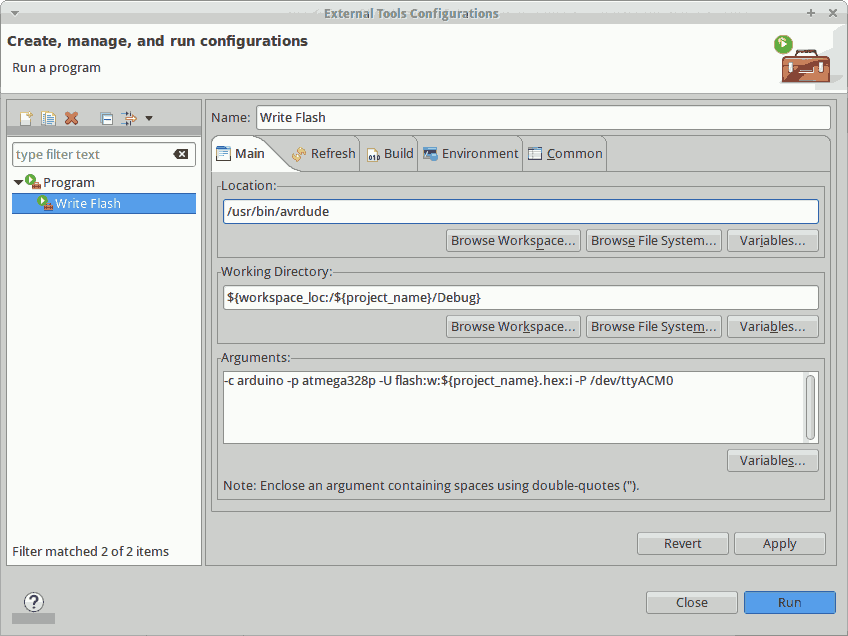This screenshot has height=636, width=848.
Task: Click Browse File System for Location
Action: pyautogui.click(x=653, y=240)
